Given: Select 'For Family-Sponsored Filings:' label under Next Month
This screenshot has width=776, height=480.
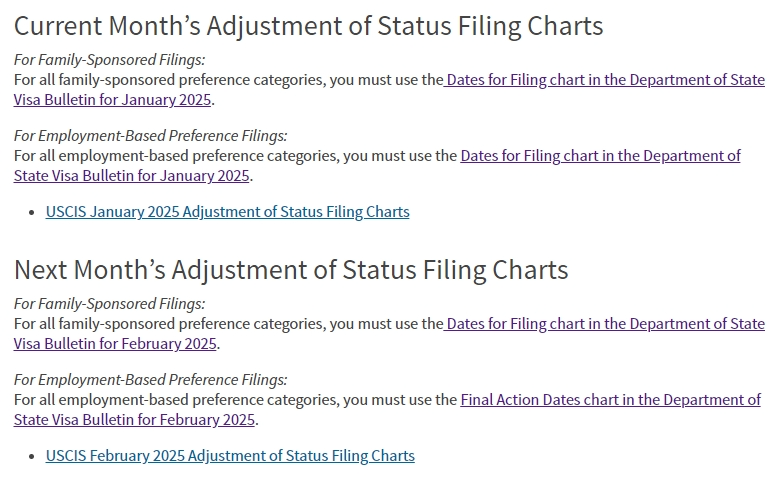Looking at the screenshot, I should (109, 304).
